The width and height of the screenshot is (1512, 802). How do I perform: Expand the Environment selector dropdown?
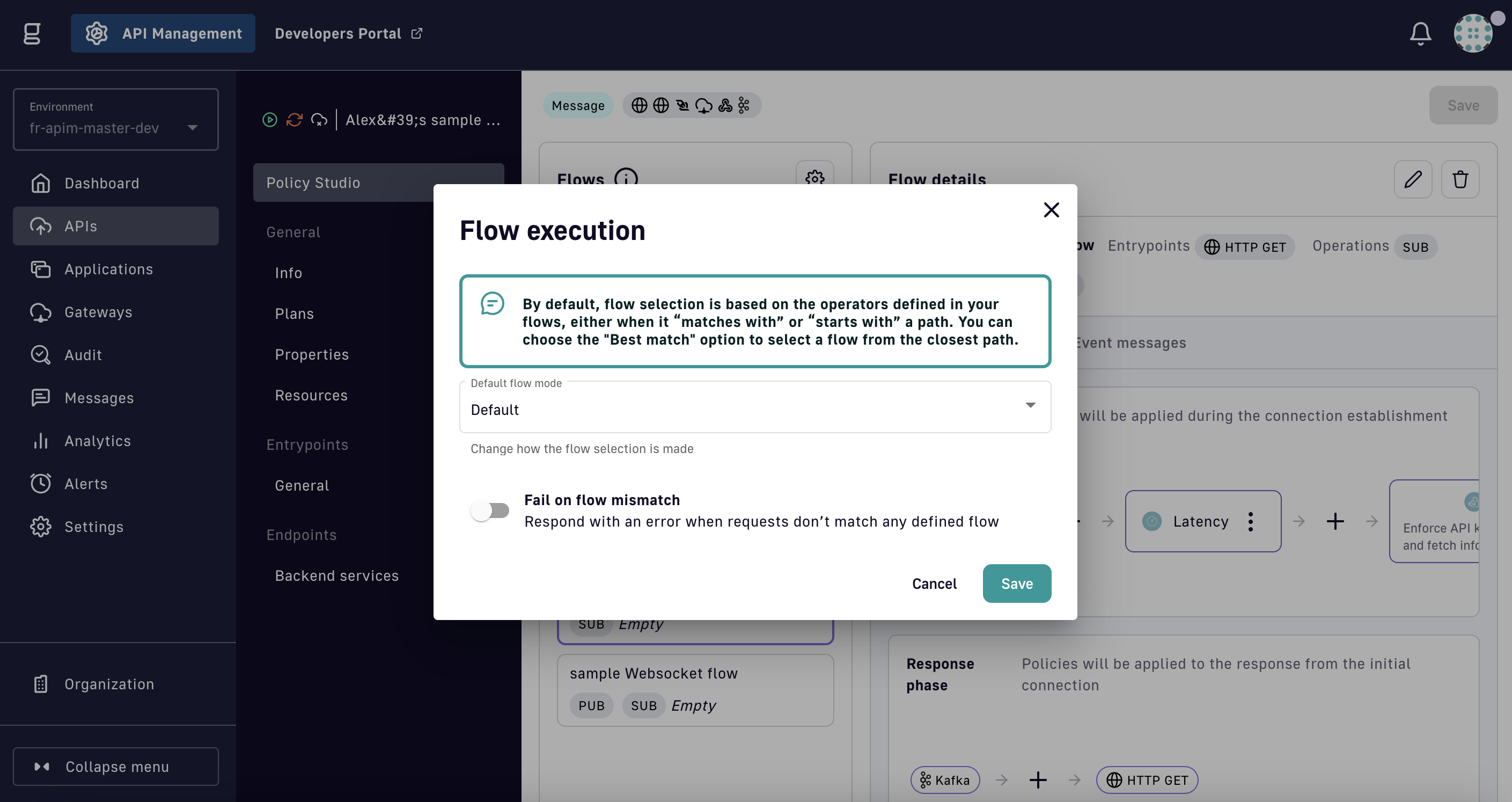tap(116, 120)
